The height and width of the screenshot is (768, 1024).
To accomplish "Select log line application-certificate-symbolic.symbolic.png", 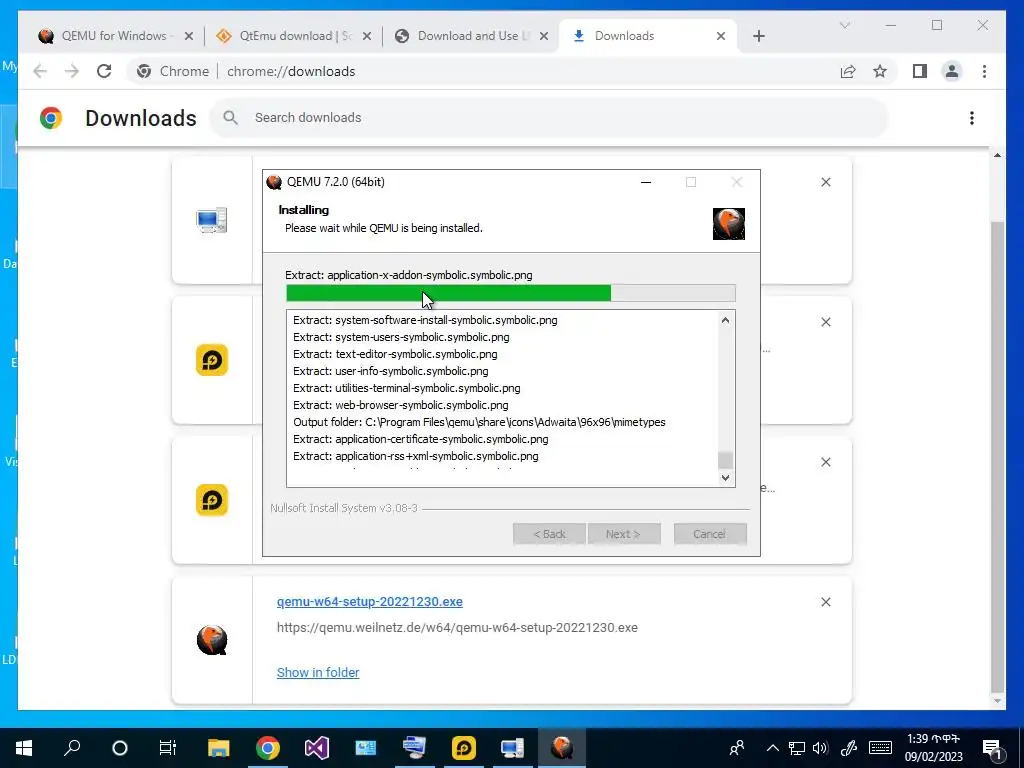I will 421,439.
